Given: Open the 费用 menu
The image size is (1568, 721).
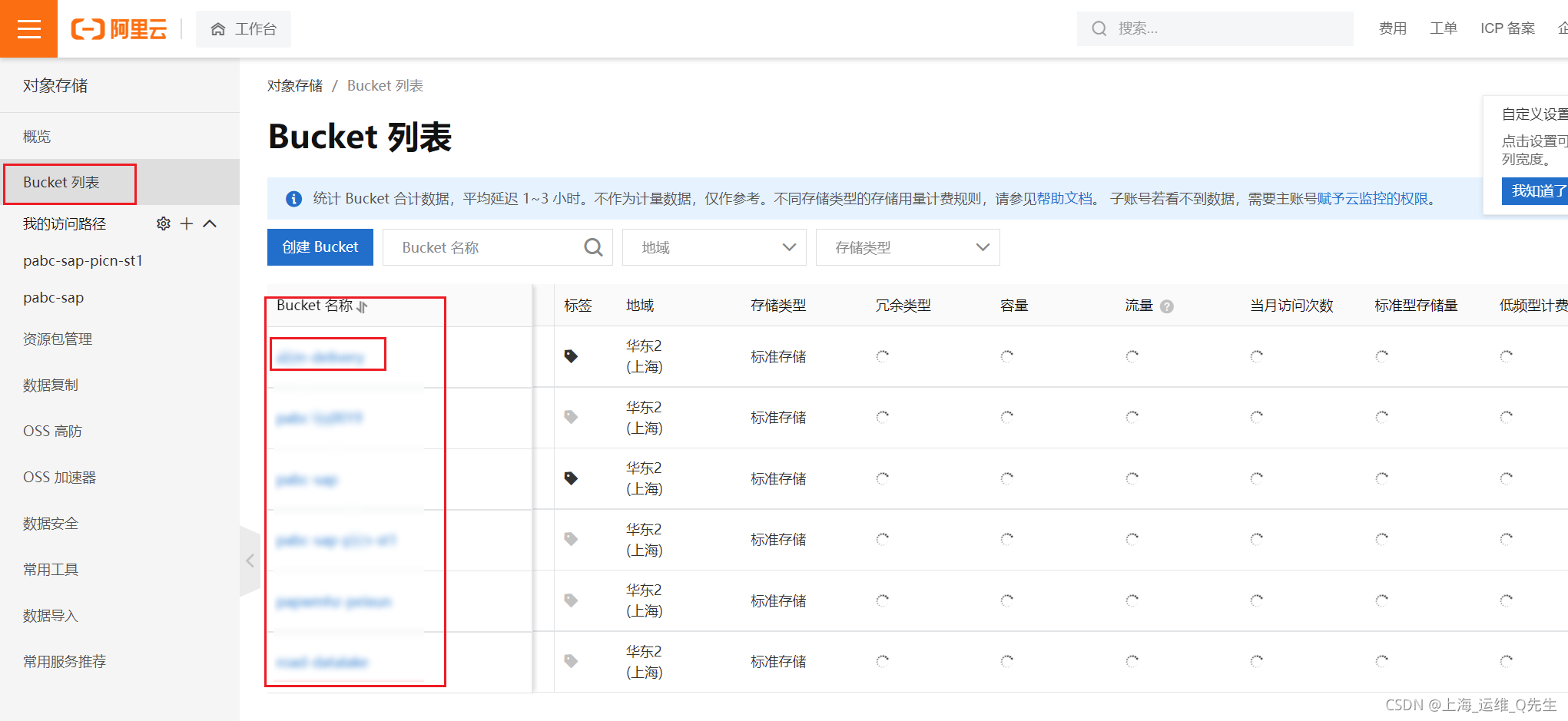Looking at the screenshot, I should click(1392, 28).
